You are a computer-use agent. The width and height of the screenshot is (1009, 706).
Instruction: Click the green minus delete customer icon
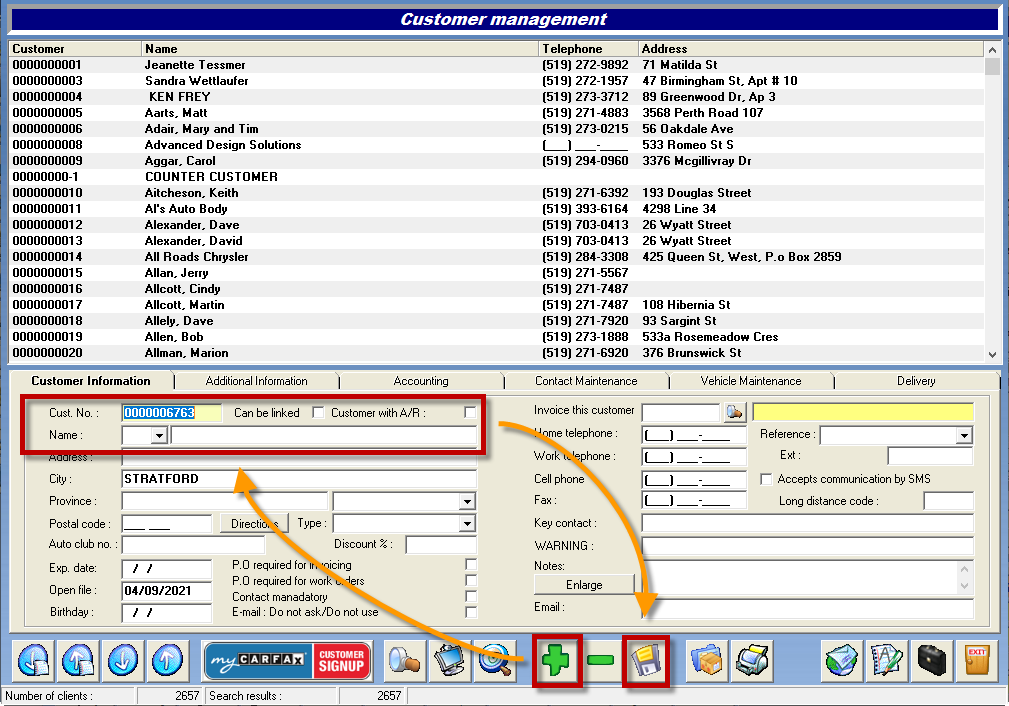600,660
